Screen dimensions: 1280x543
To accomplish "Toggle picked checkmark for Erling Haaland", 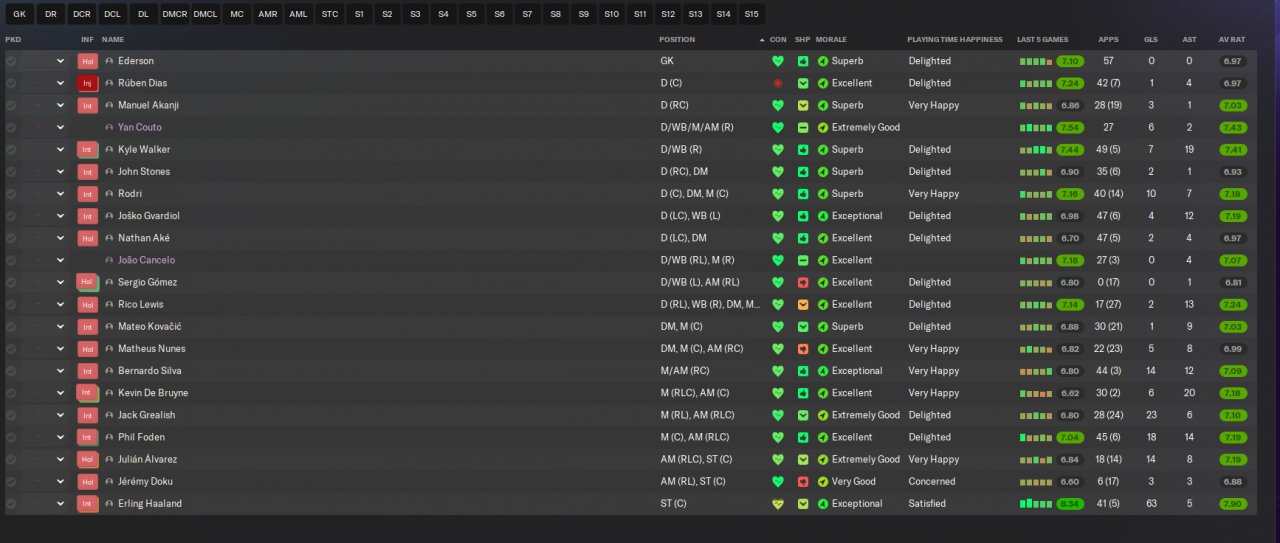I will click(x=11, y=504).
